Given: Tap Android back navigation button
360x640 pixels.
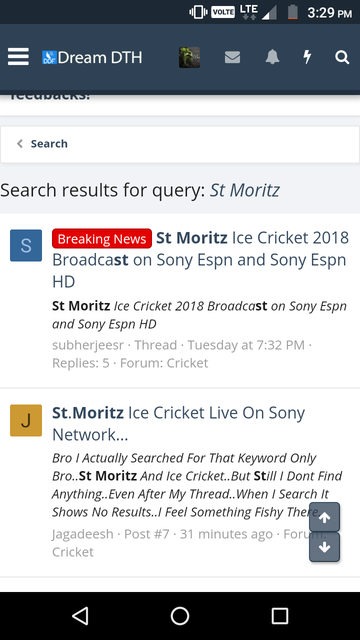Looking at the screenshot, I should [80, 616].
